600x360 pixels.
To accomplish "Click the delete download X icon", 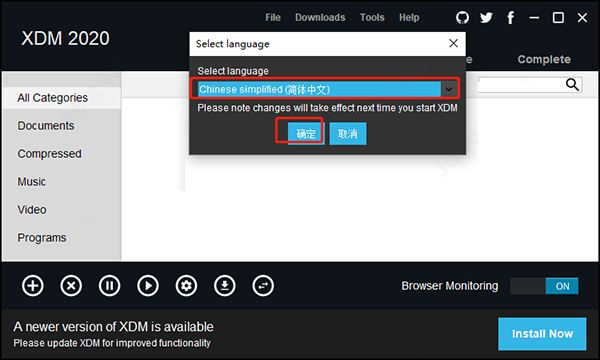I will pyautogui.click(x=71, y=286).
